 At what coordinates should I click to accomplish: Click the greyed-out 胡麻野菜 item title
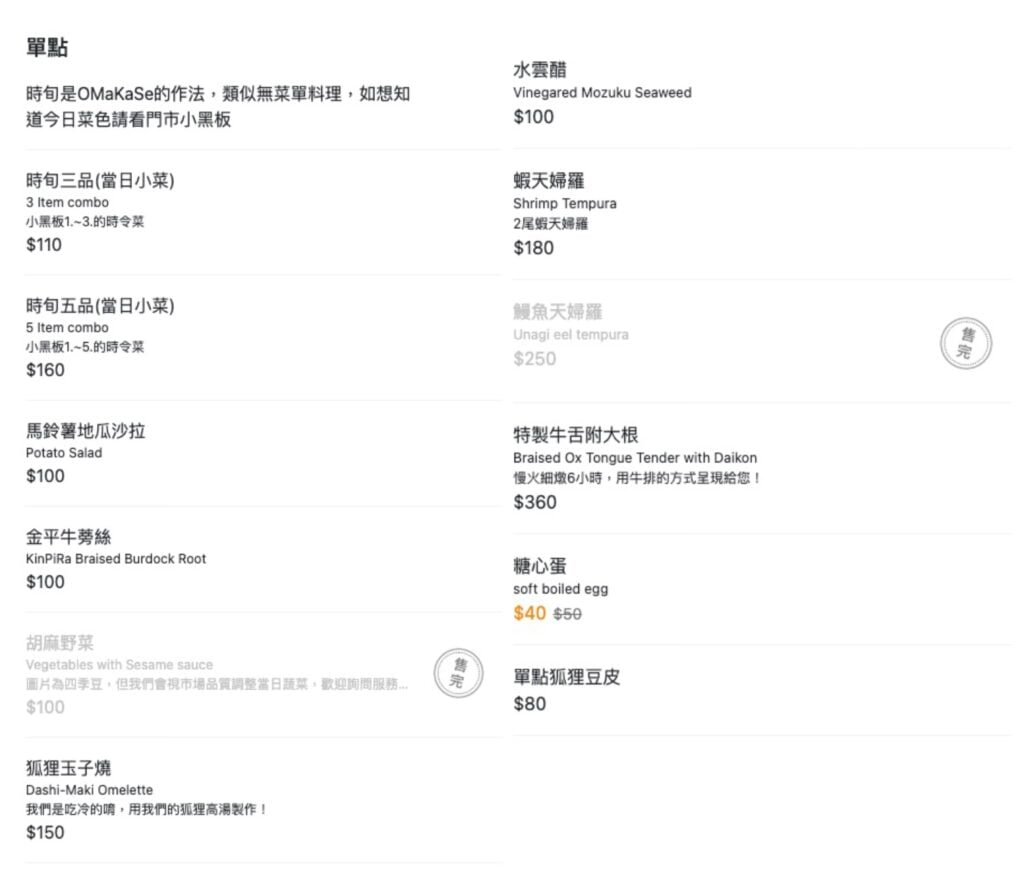click(x=60, y=643)
